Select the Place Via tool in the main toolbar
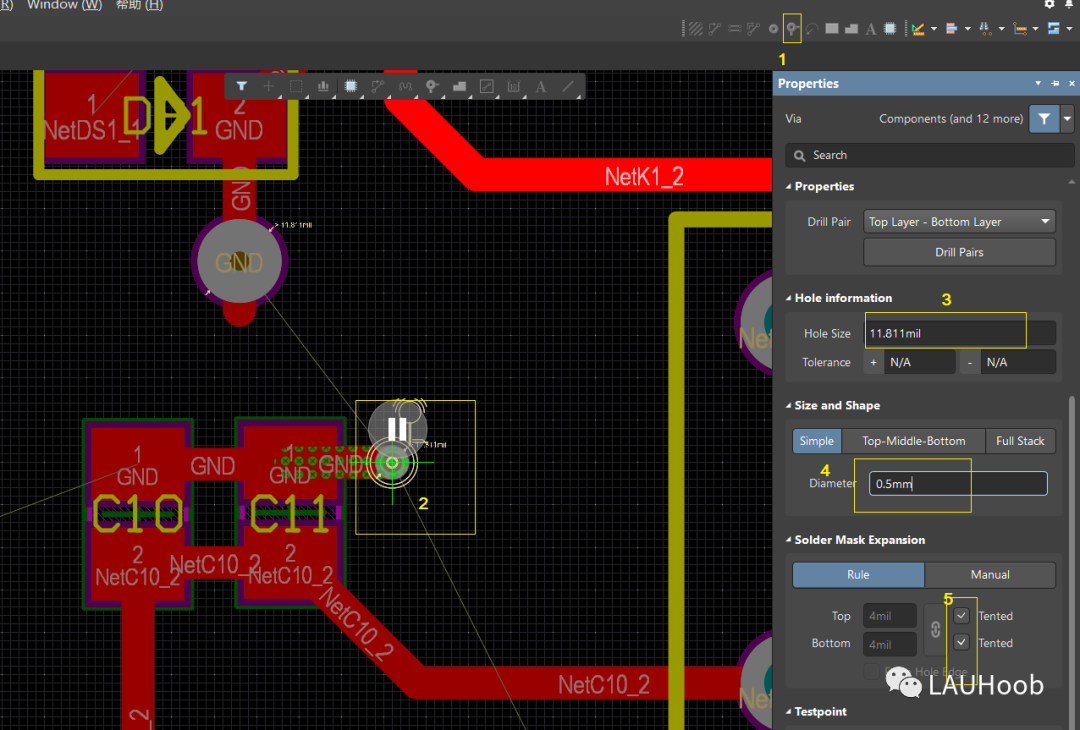The width and height of the screenshot is (1080, 730). [x=792, y=29]
